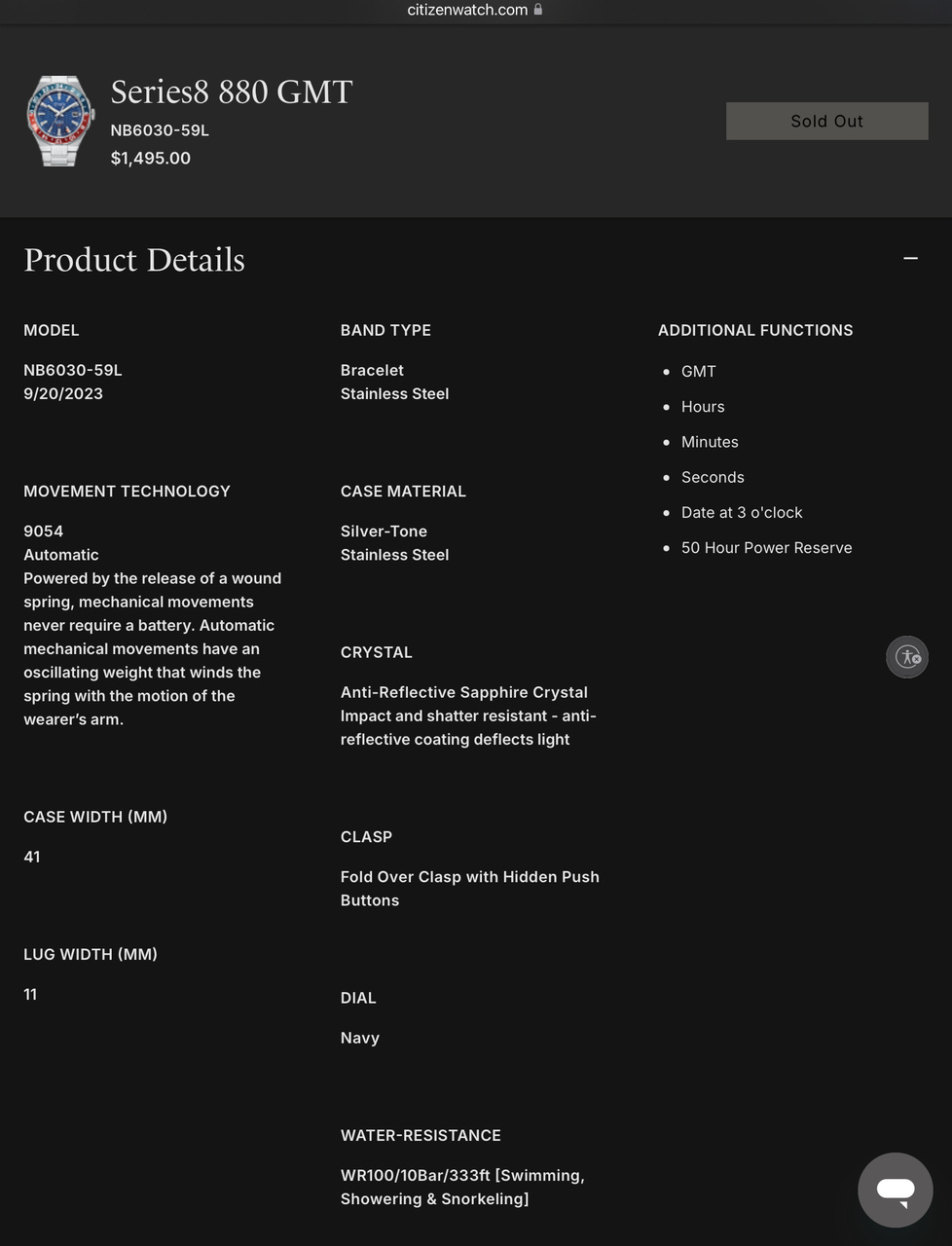Click the CRYSTAL section heading
Screen dimensions: 952x1246
pyautogui.click(x=377, y=652)
